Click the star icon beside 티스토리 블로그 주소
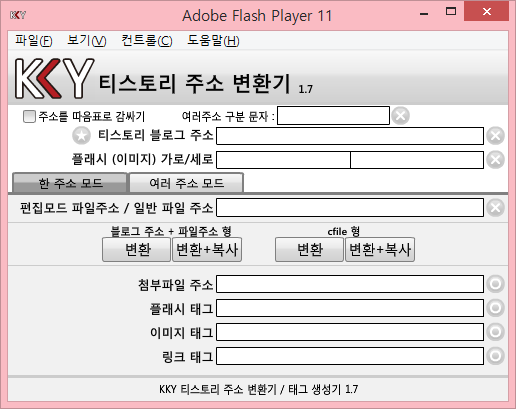The height and width of the screenshot is (409, 516). coord(81,136)
